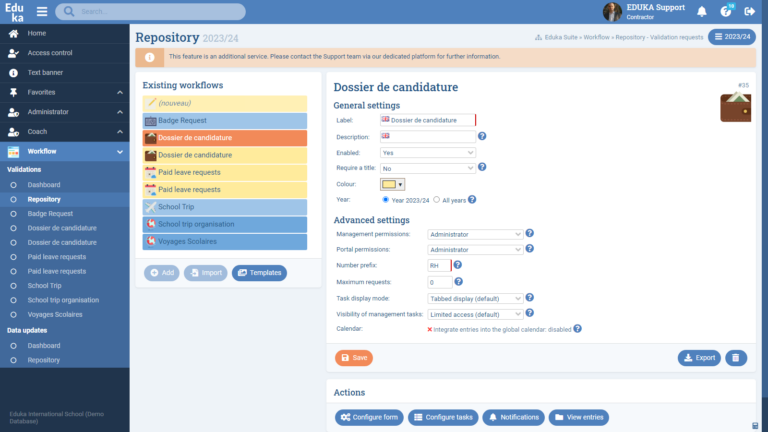Viewport: 768px width, 432px height.
Task: Select the Year 2023/24 radio button
Action: [386, 200]
